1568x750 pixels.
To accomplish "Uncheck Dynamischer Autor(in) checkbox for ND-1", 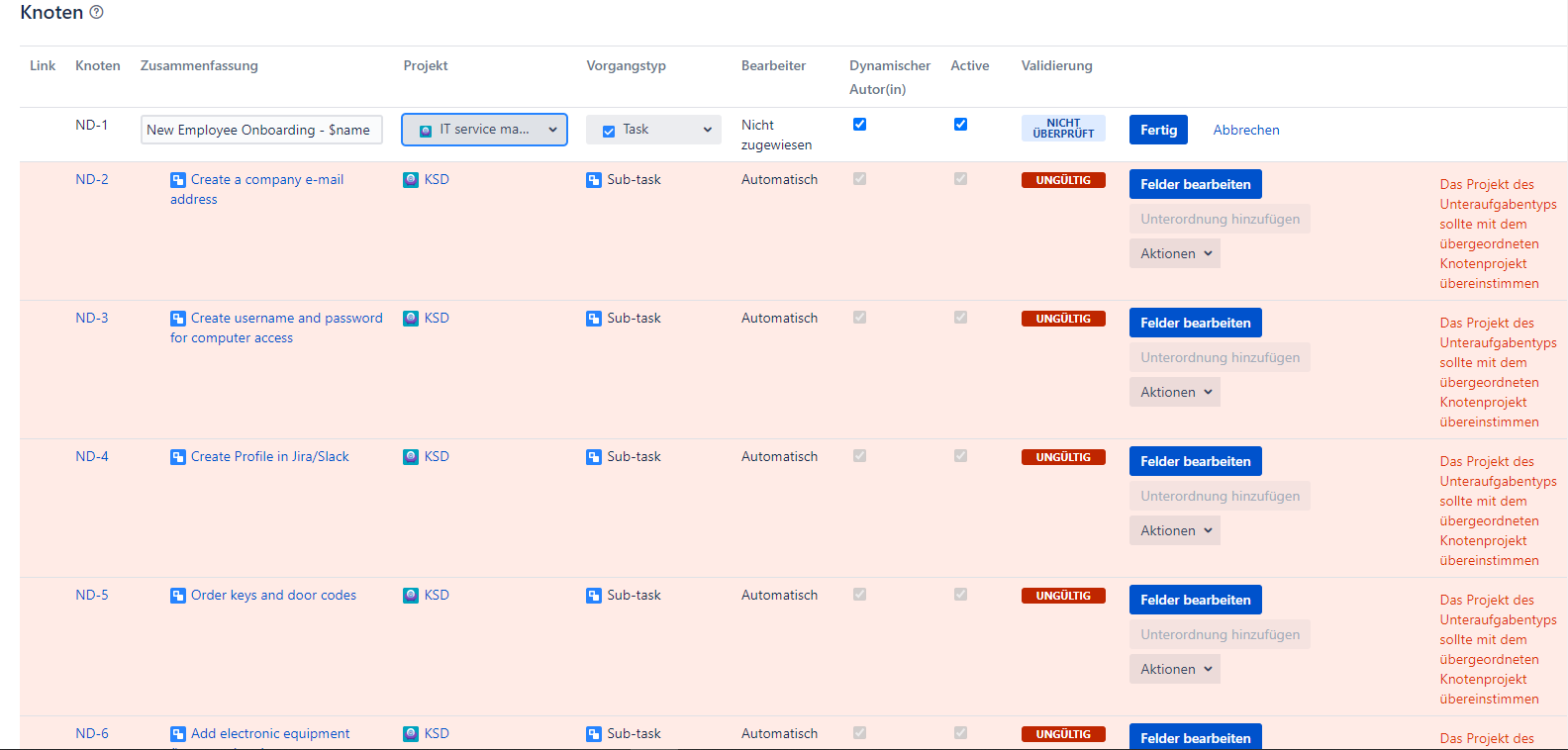I will point(859,125).
